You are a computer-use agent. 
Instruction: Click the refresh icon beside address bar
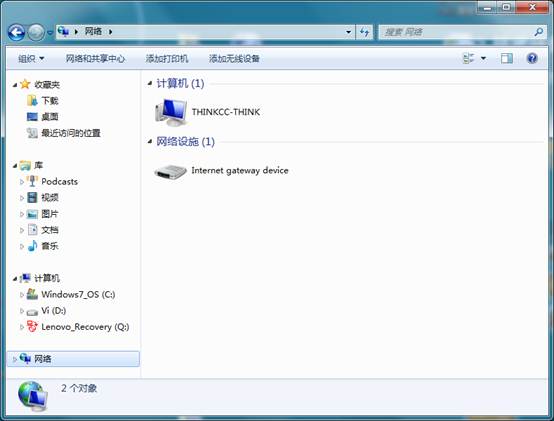pyautogui.click(x=364, y=32)
